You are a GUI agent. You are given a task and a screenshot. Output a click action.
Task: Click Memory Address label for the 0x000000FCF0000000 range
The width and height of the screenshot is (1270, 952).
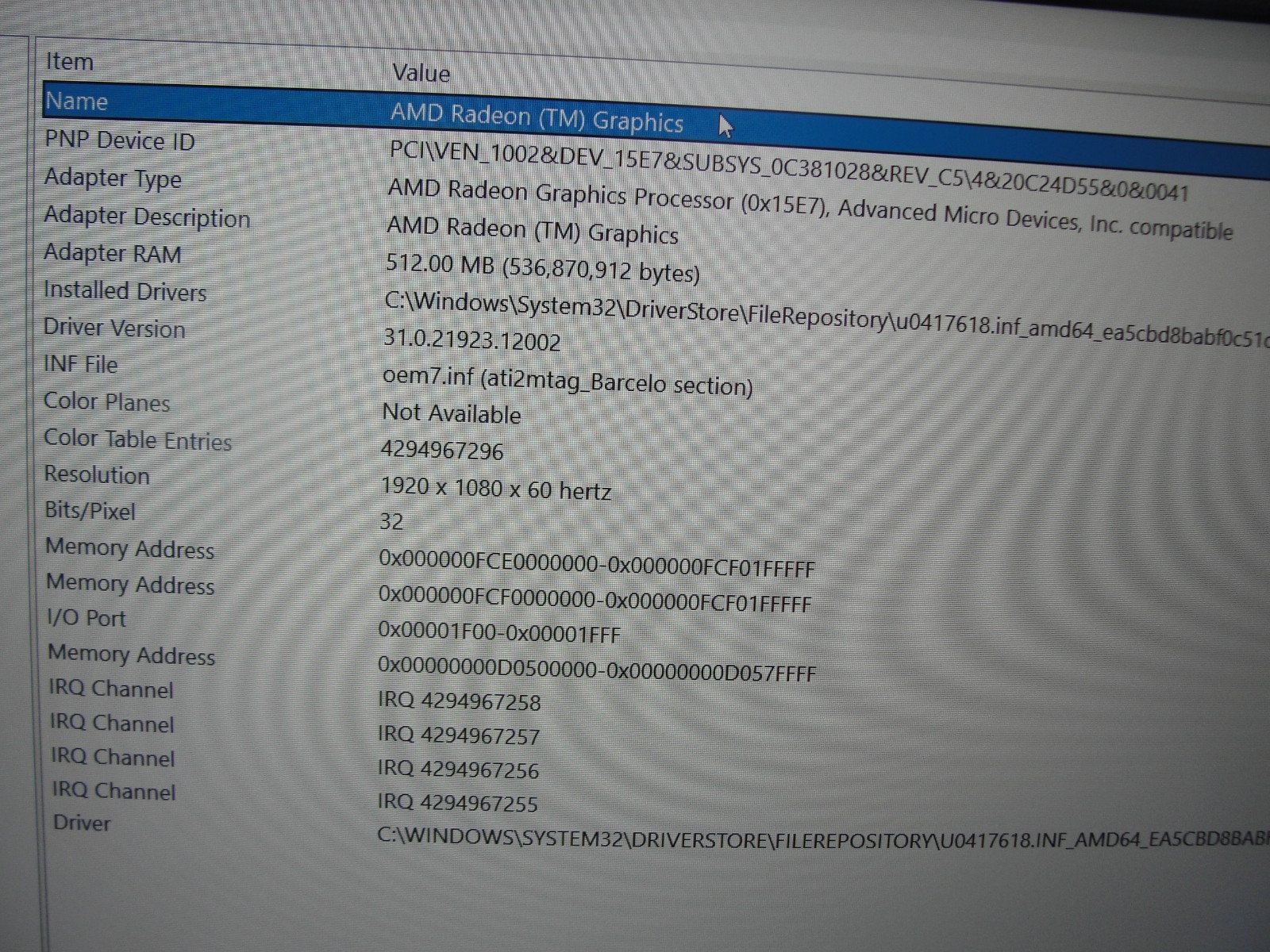click(130, 584)
